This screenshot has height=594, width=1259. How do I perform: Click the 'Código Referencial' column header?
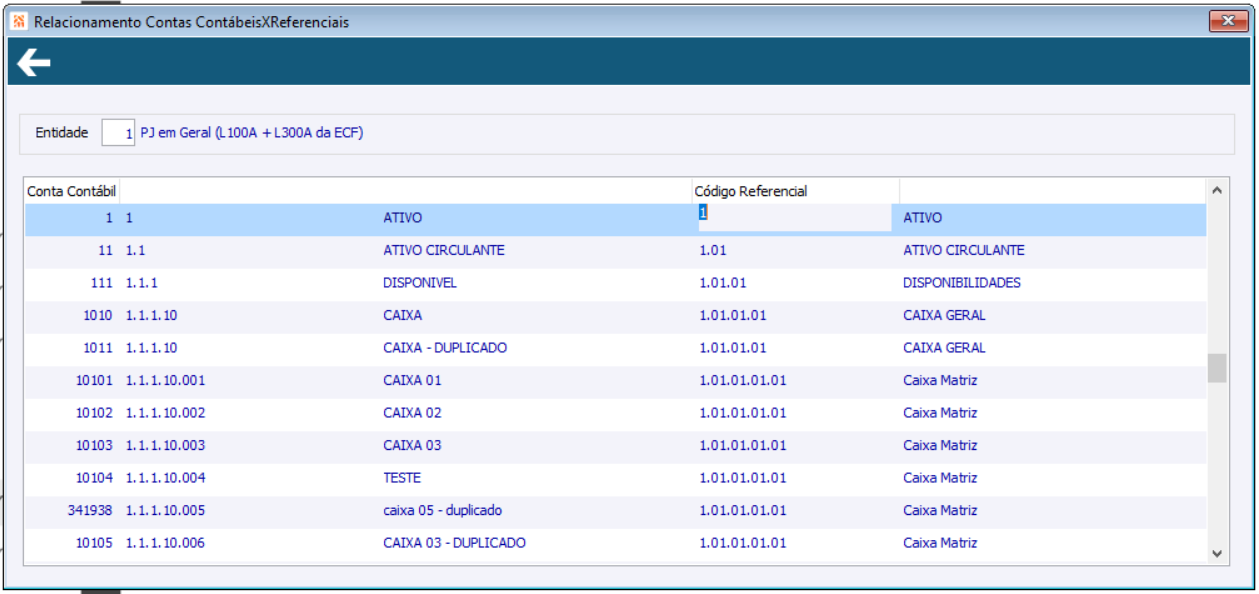tap(796, 191)
